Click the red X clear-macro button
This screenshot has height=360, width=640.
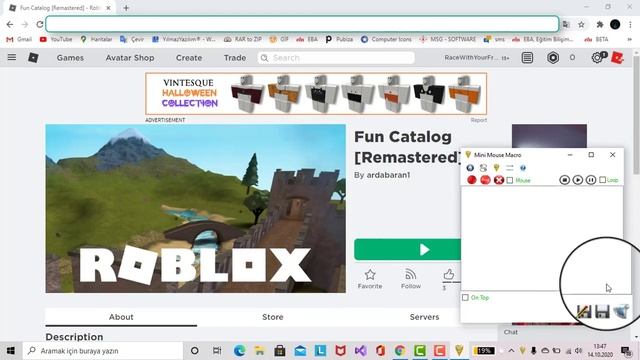tap(499, 180)
